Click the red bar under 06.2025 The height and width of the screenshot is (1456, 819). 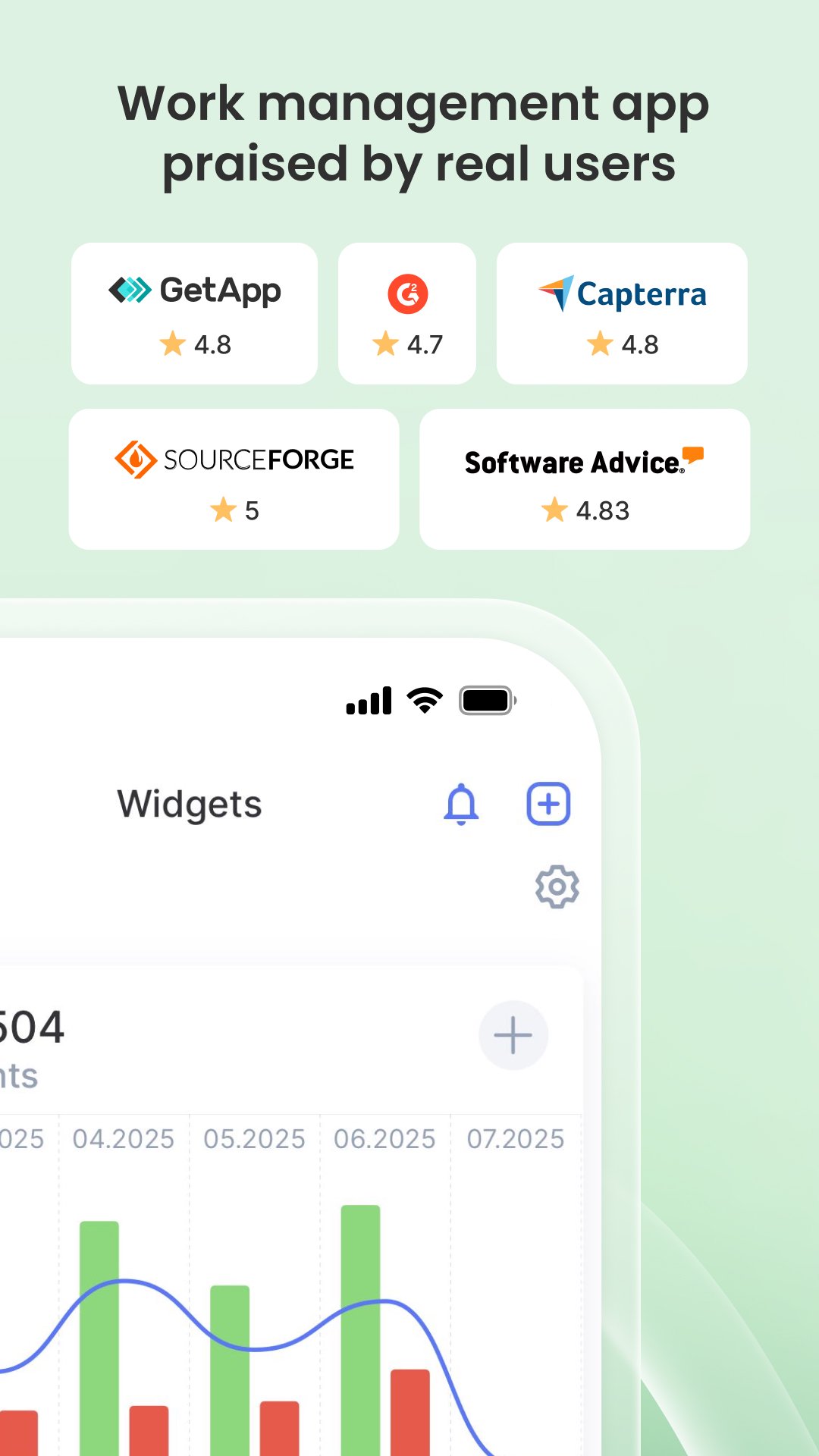coord(410,1412)
